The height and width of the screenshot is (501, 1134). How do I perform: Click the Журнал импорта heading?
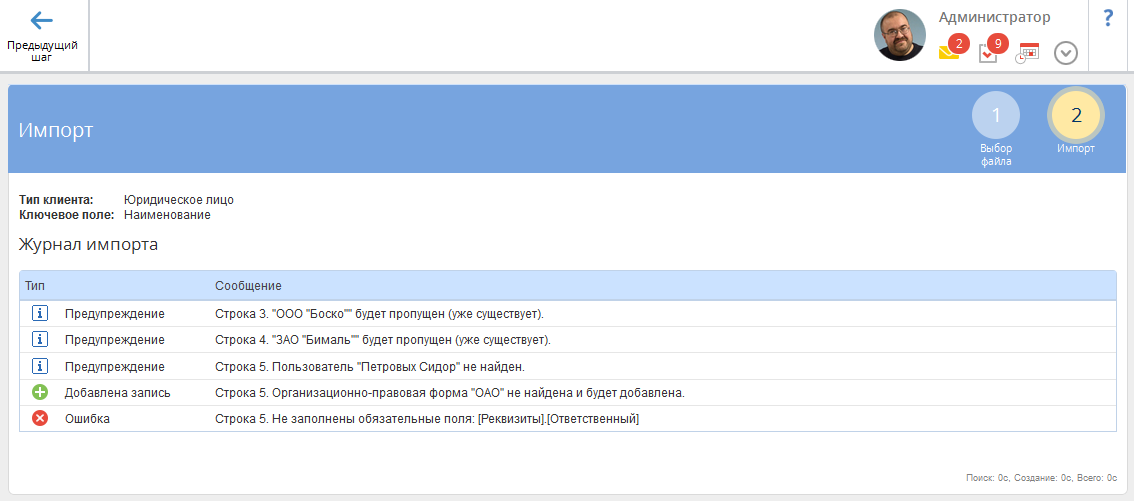[88, 245]
